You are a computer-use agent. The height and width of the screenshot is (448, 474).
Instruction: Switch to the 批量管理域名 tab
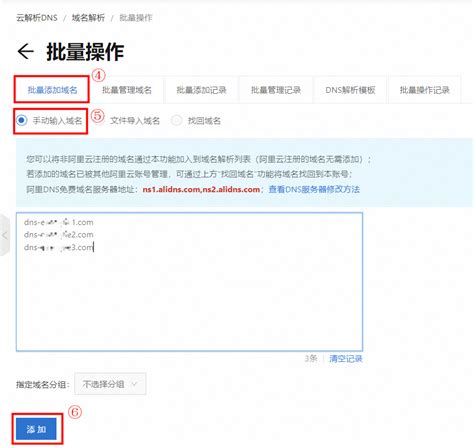[127, 90]
